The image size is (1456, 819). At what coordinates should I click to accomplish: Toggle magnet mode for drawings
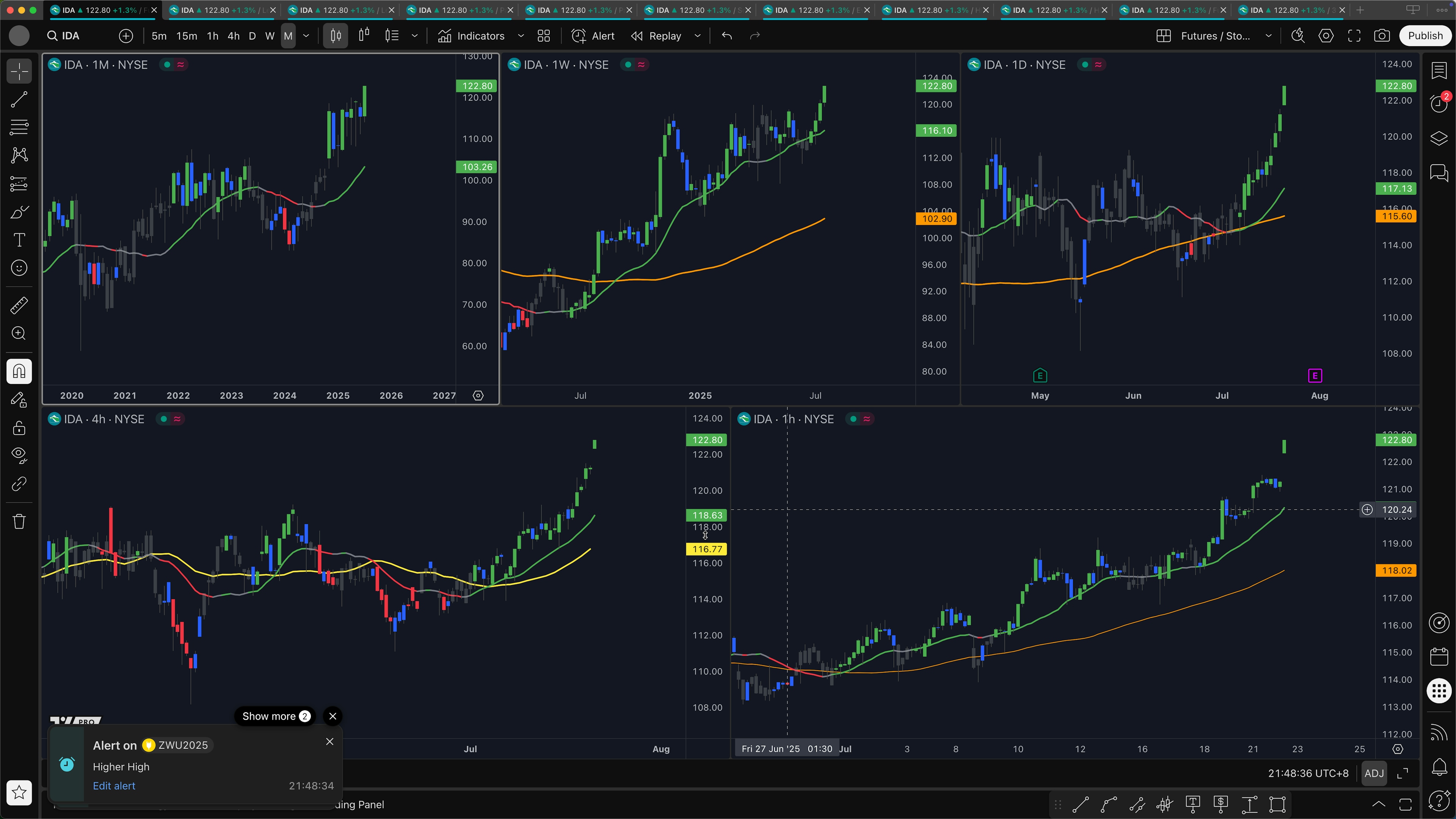coord(19,371)
